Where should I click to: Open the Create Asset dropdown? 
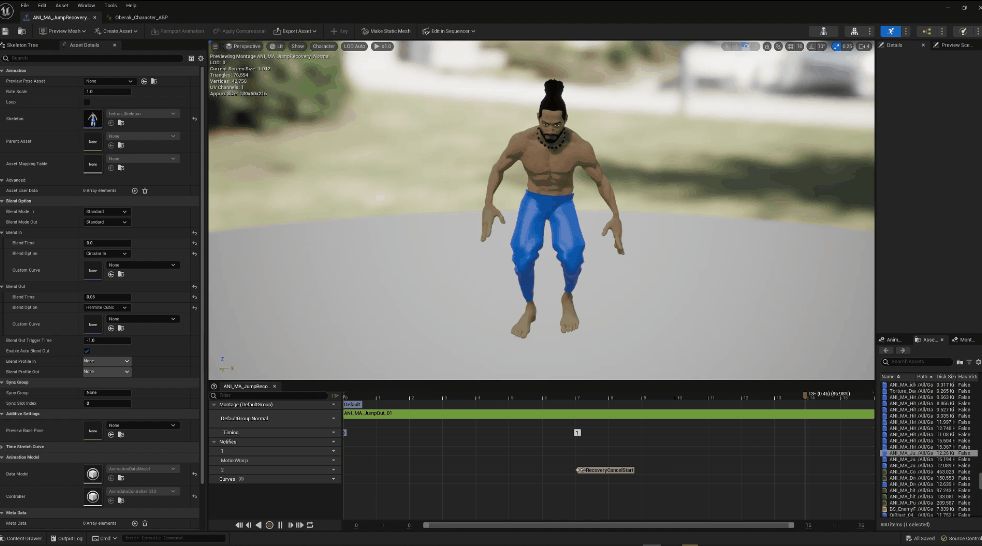coord(115,31)
